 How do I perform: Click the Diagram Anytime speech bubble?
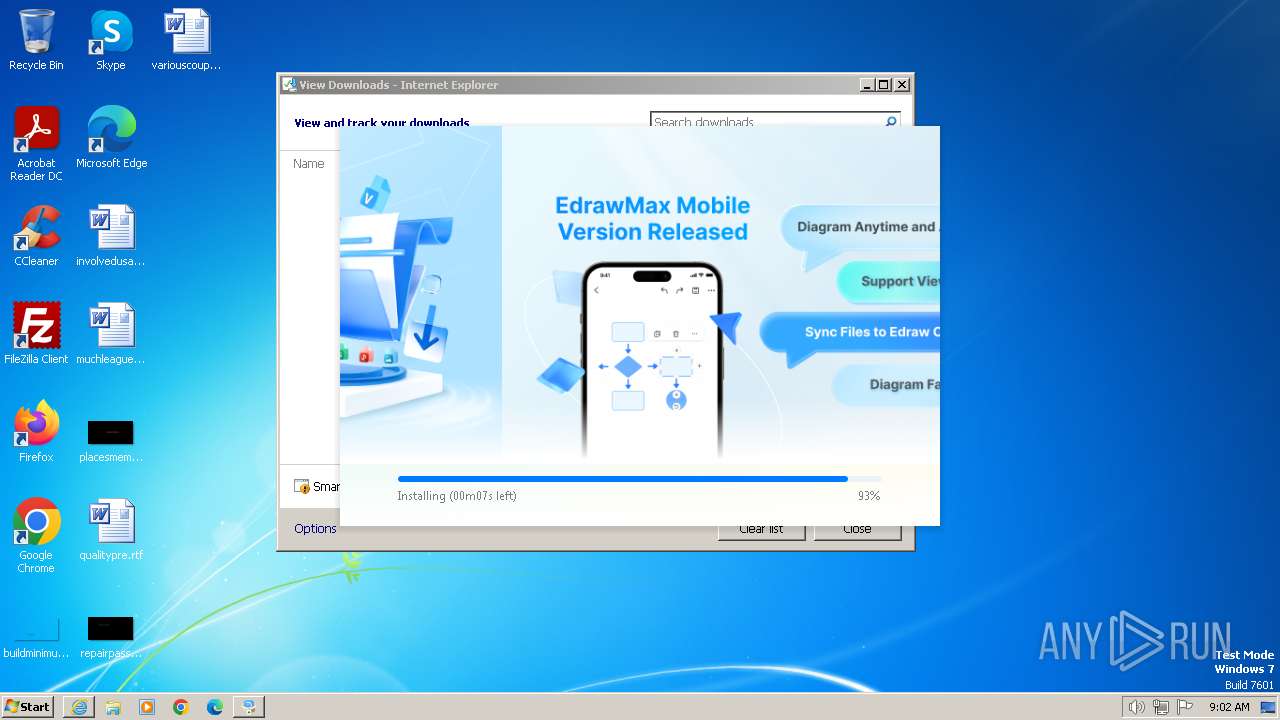coord(860,229)
